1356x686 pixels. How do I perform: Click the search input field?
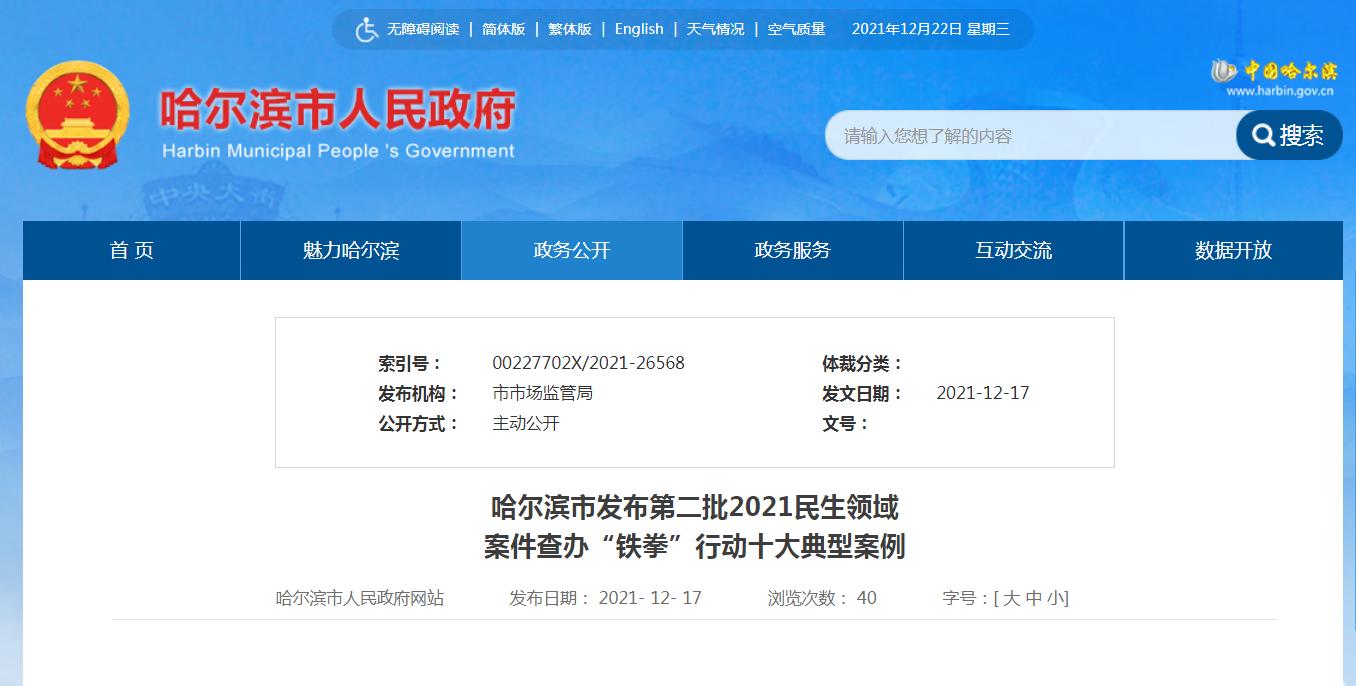1030,135
